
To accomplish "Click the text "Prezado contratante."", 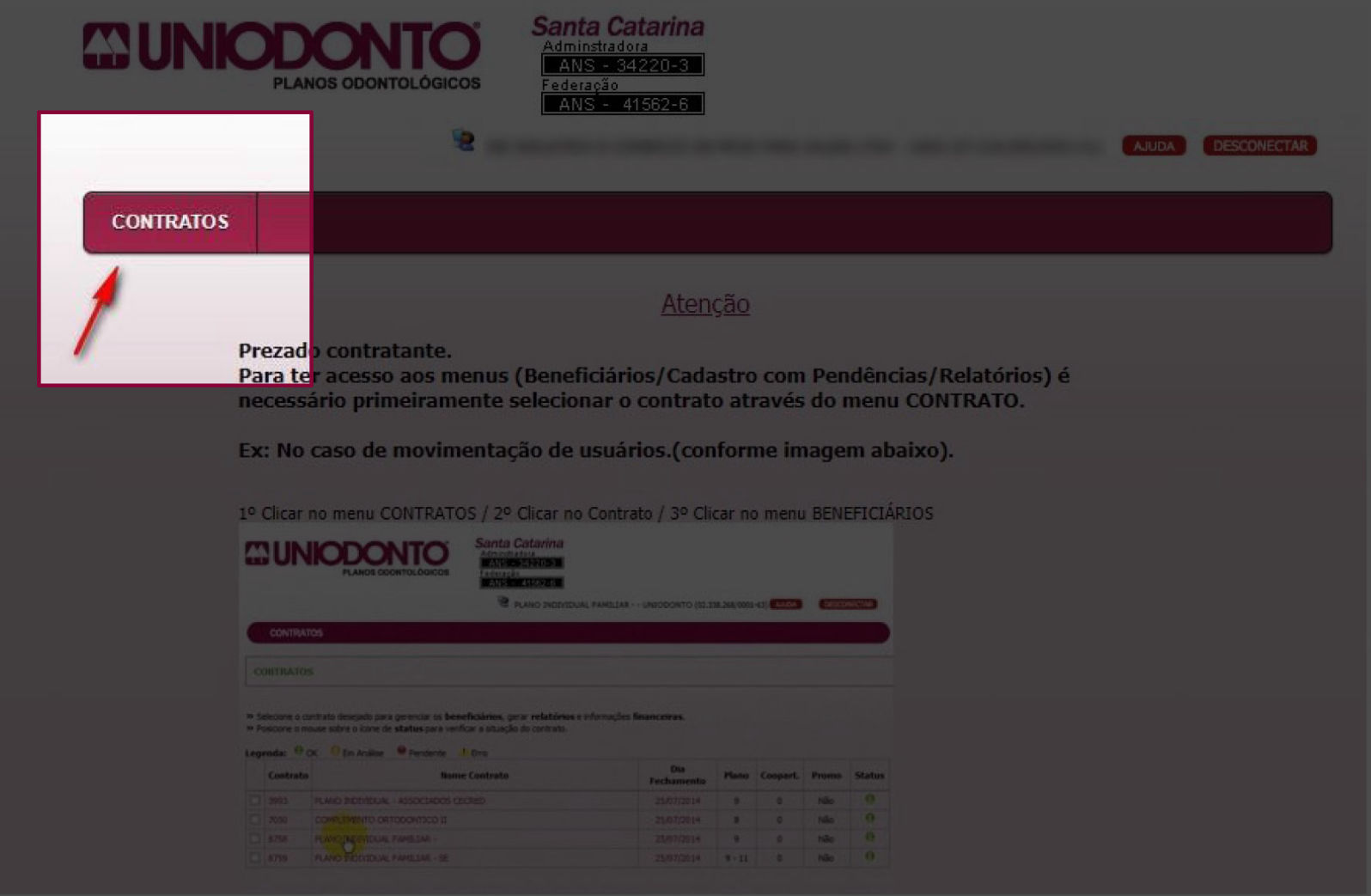I will coord(344,350).
